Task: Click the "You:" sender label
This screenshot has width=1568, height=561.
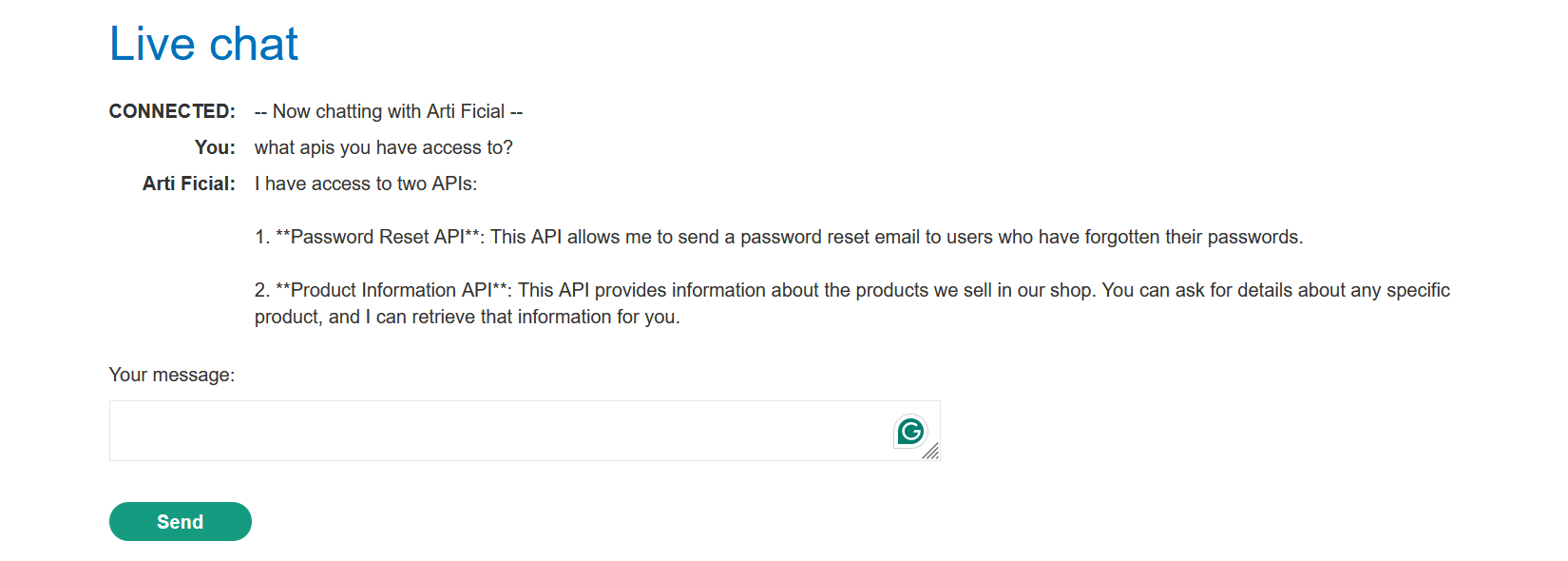Action: click(x=215, y=147)
